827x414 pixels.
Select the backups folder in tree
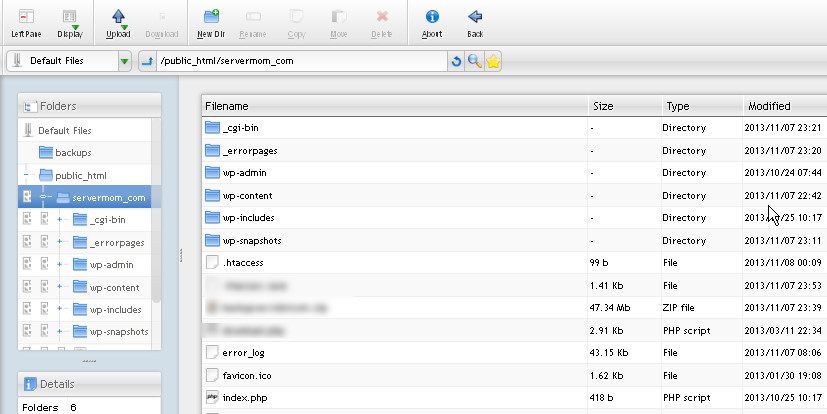[72, 152]
